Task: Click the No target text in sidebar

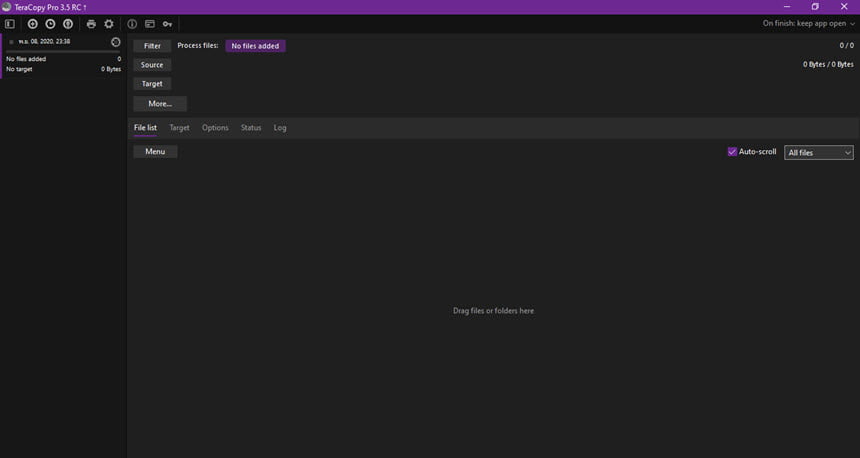Action: click(x=19, y=69)
